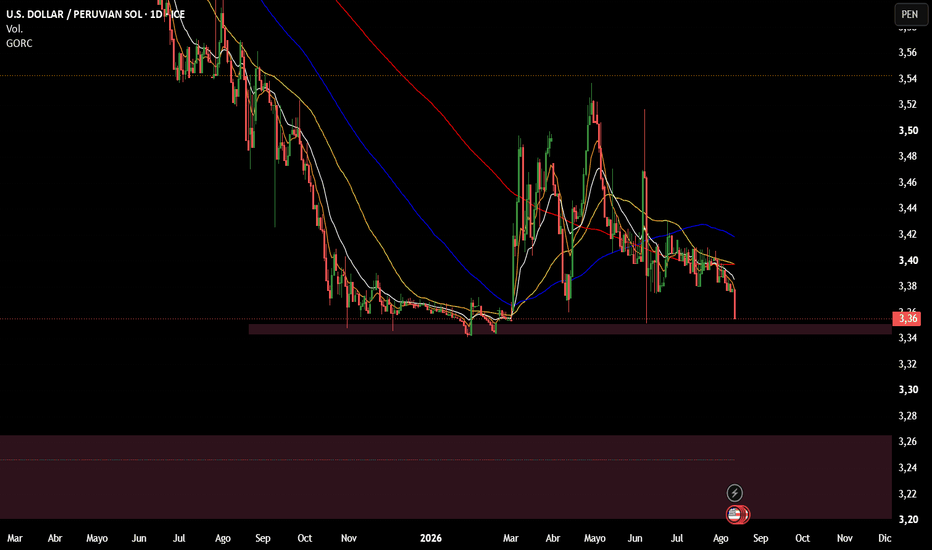The image size is (932, 550).
Task: Select the dotted red line inside the lower zone
Action: (x=367, y=460)
